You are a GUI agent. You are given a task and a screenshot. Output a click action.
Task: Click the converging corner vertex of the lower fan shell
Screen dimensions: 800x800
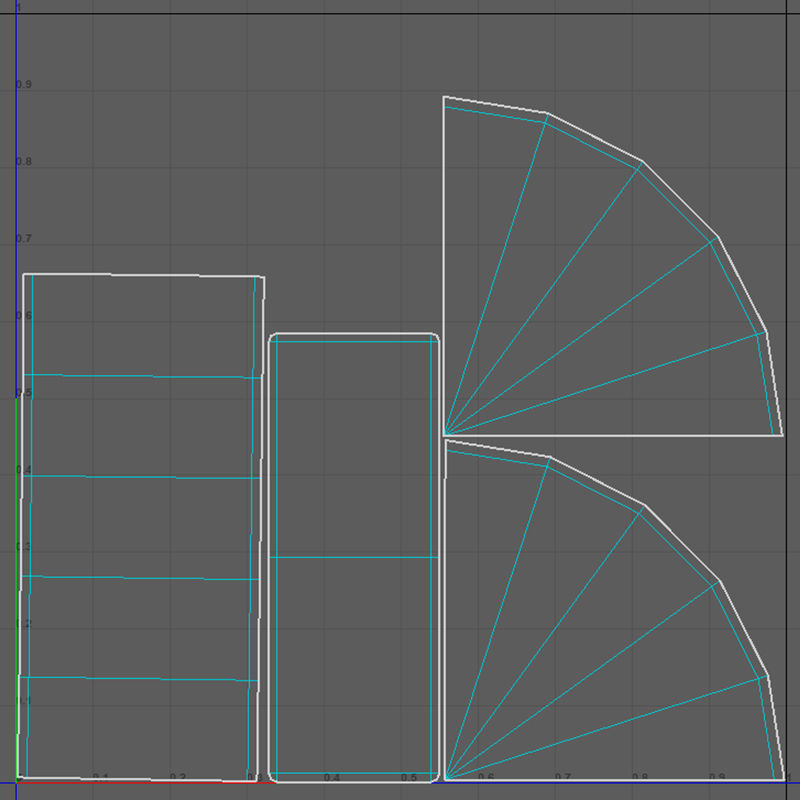tap(446, 779)
